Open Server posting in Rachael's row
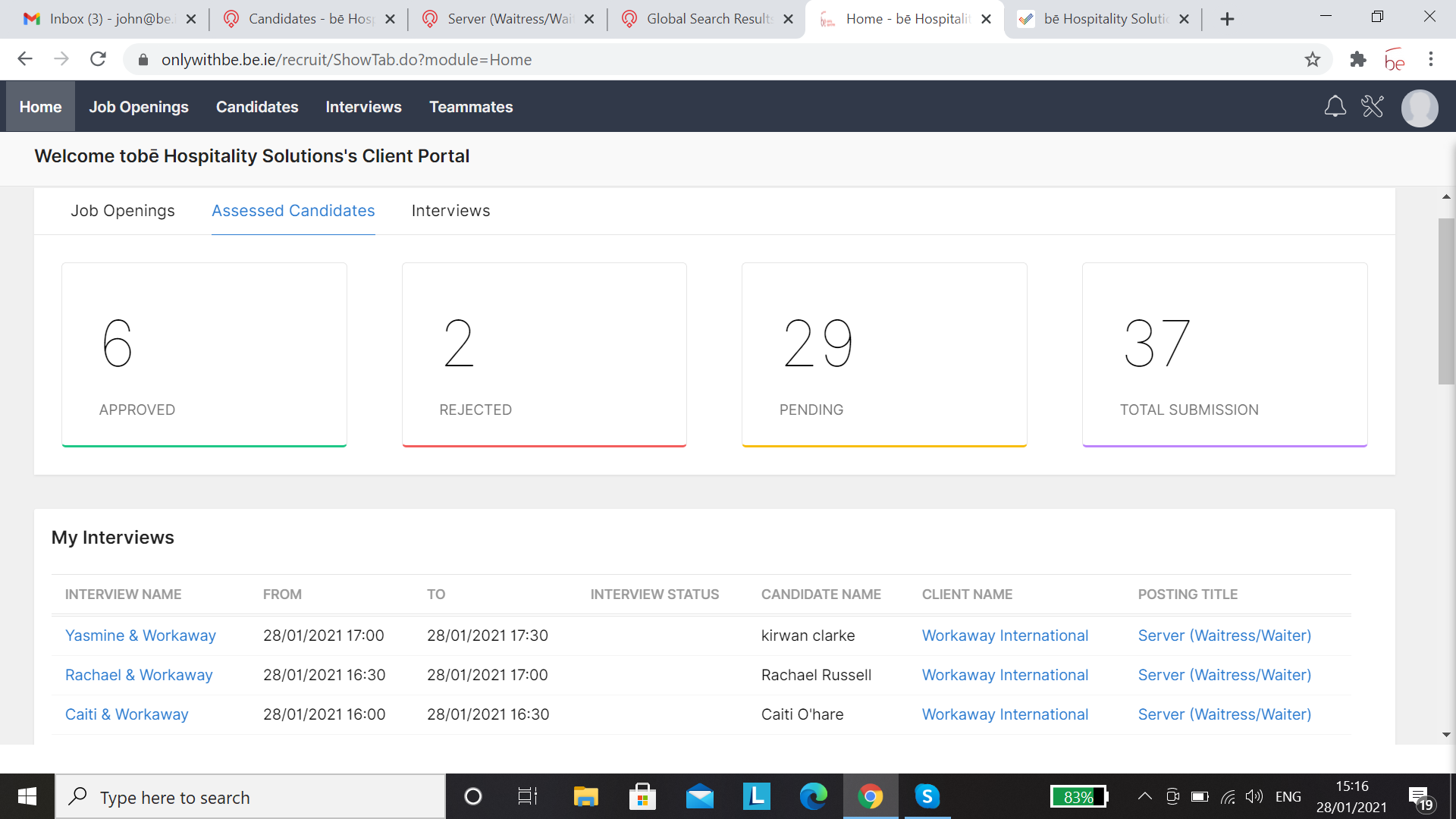 [x=1224, y=675]
